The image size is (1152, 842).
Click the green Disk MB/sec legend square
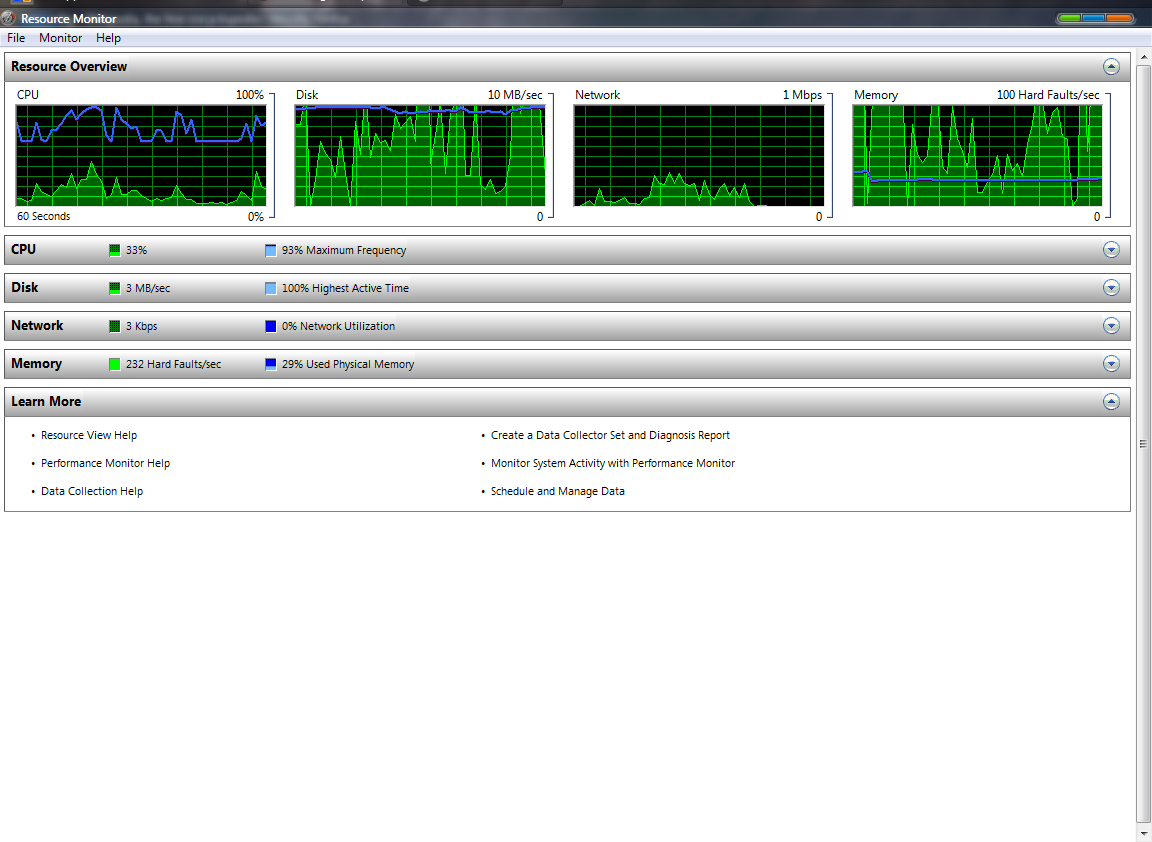click(113, 287)
